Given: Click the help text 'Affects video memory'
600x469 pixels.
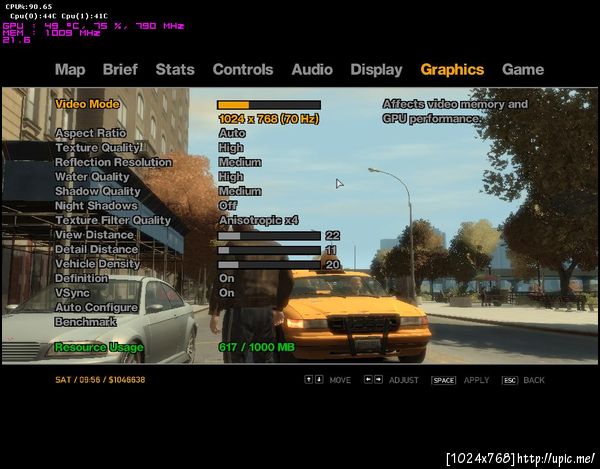Looking at the screenshot, I should click(x=455, y=111).
